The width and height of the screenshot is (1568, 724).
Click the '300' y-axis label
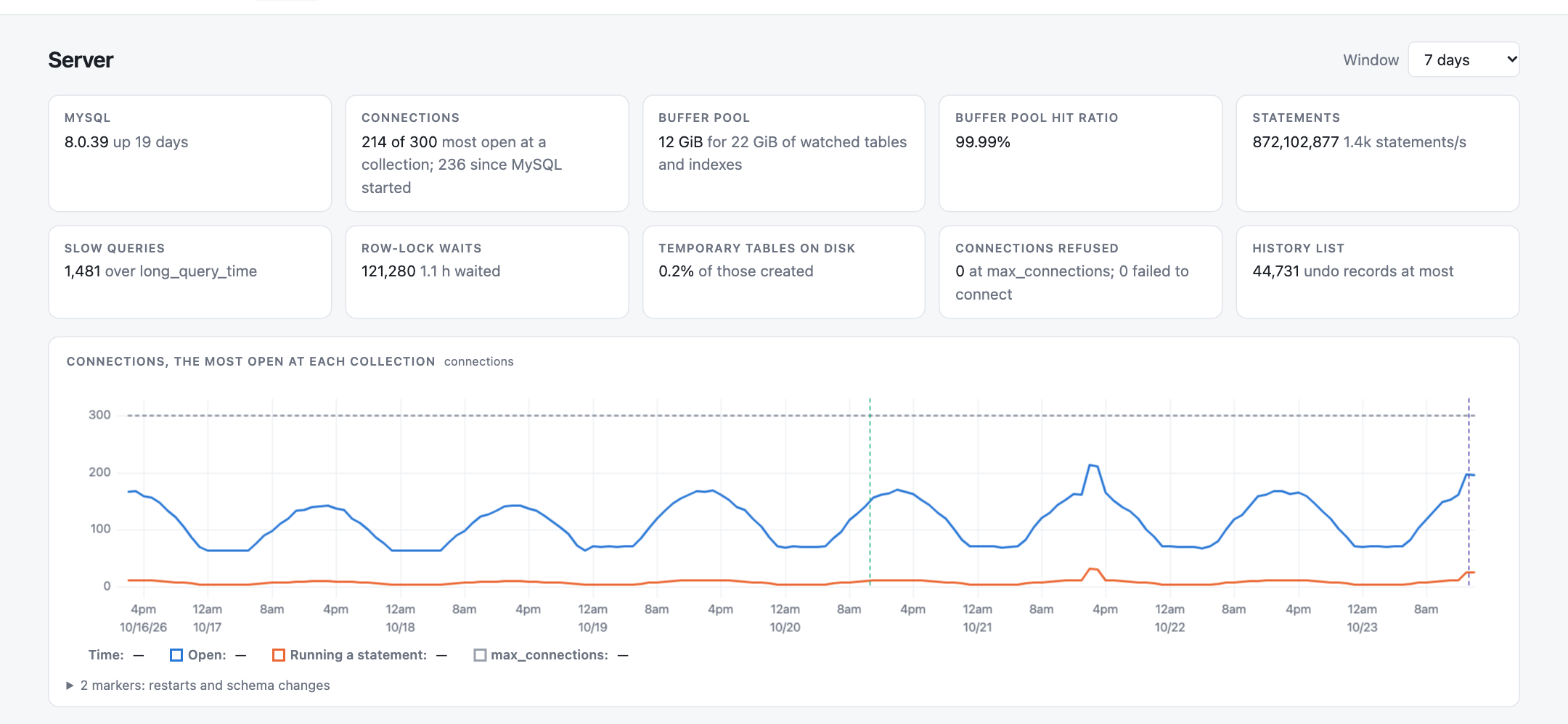click(99, 415)
